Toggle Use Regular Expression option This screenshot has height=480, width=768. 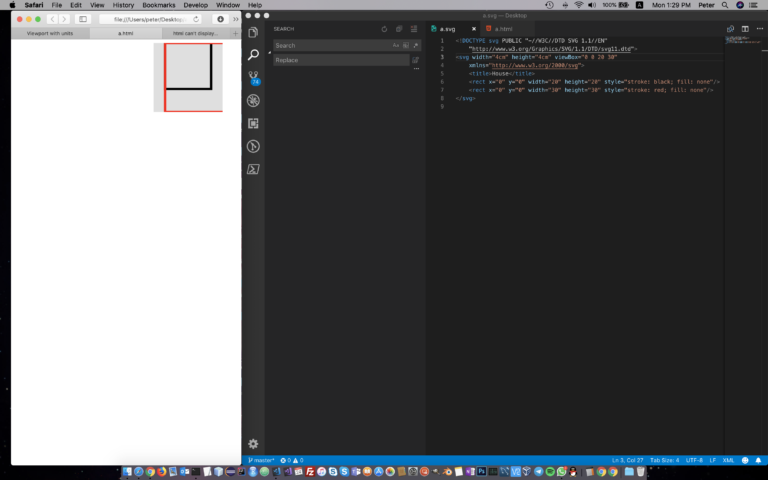[416, 46]
